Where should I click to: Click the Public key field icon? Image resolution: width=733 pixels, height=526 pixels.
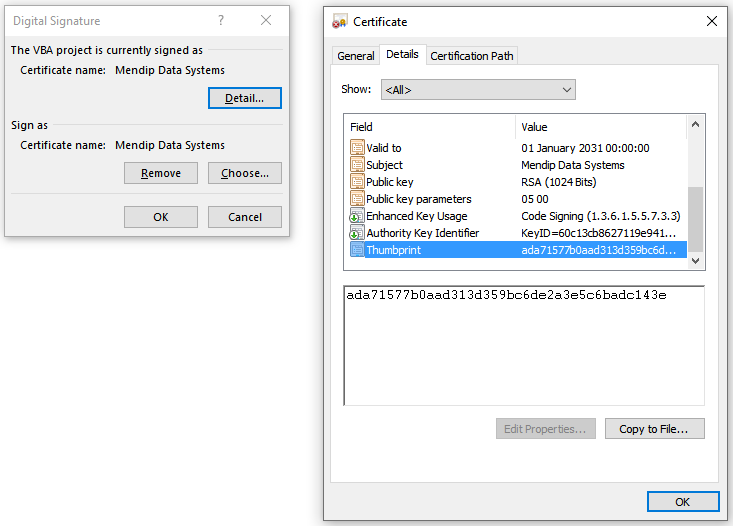point(357,182)
